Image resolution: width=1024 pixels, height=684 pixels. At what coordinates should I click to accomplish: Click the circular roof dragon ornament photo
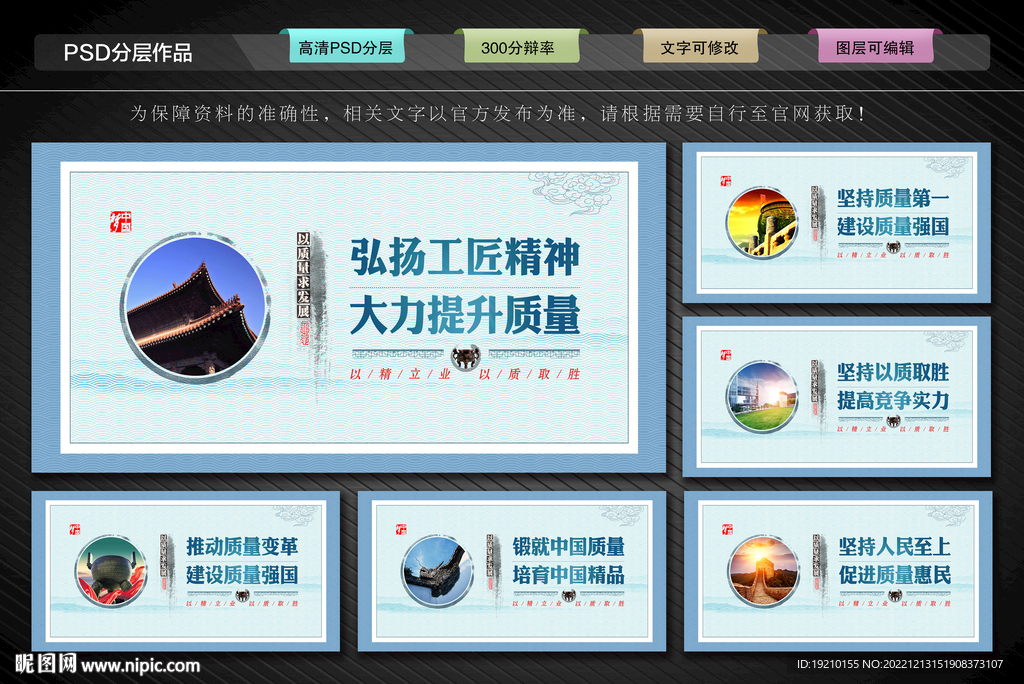(437, 570)
